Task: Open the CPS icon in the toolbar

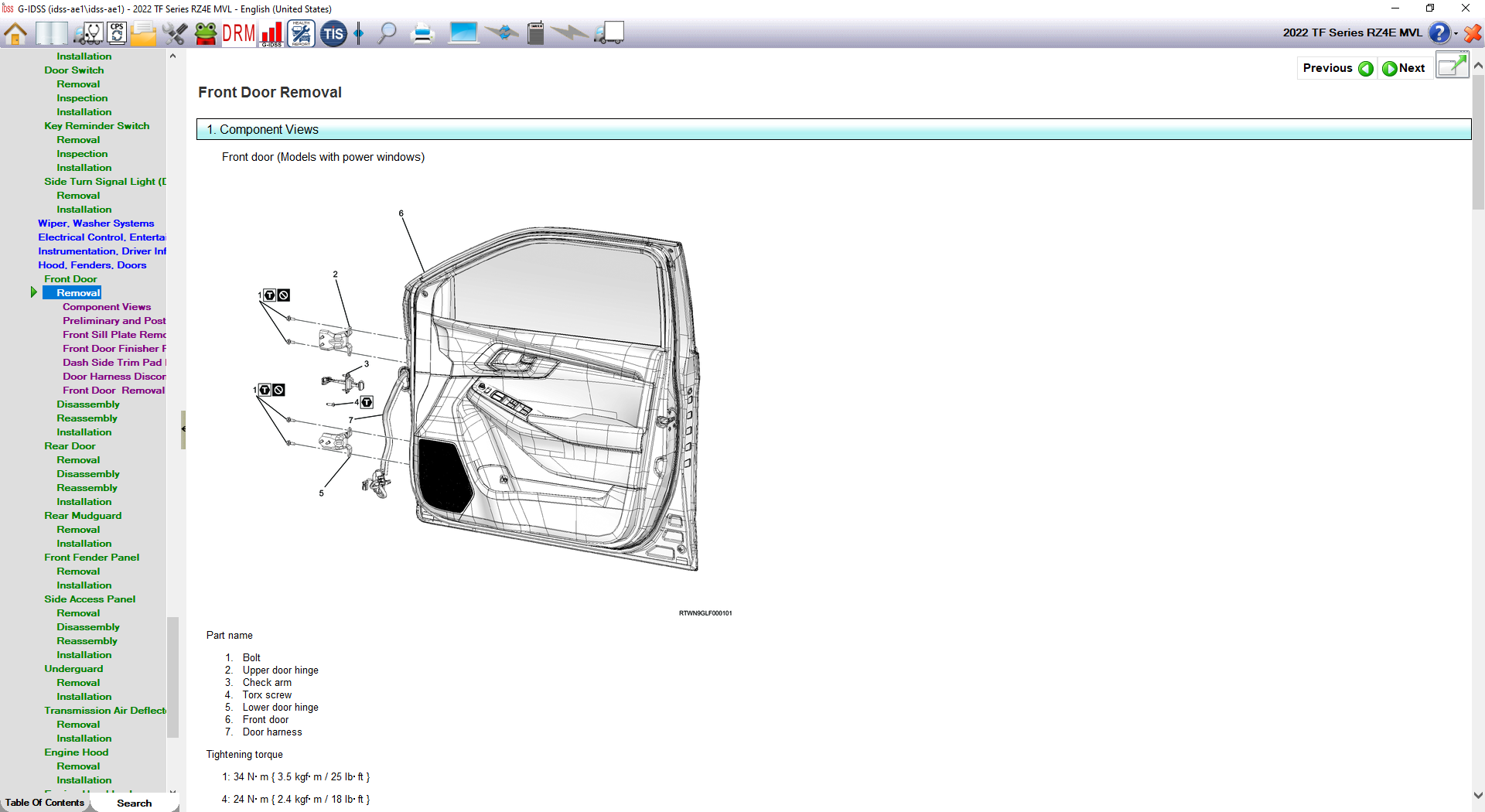Action: tap(117, 33)
